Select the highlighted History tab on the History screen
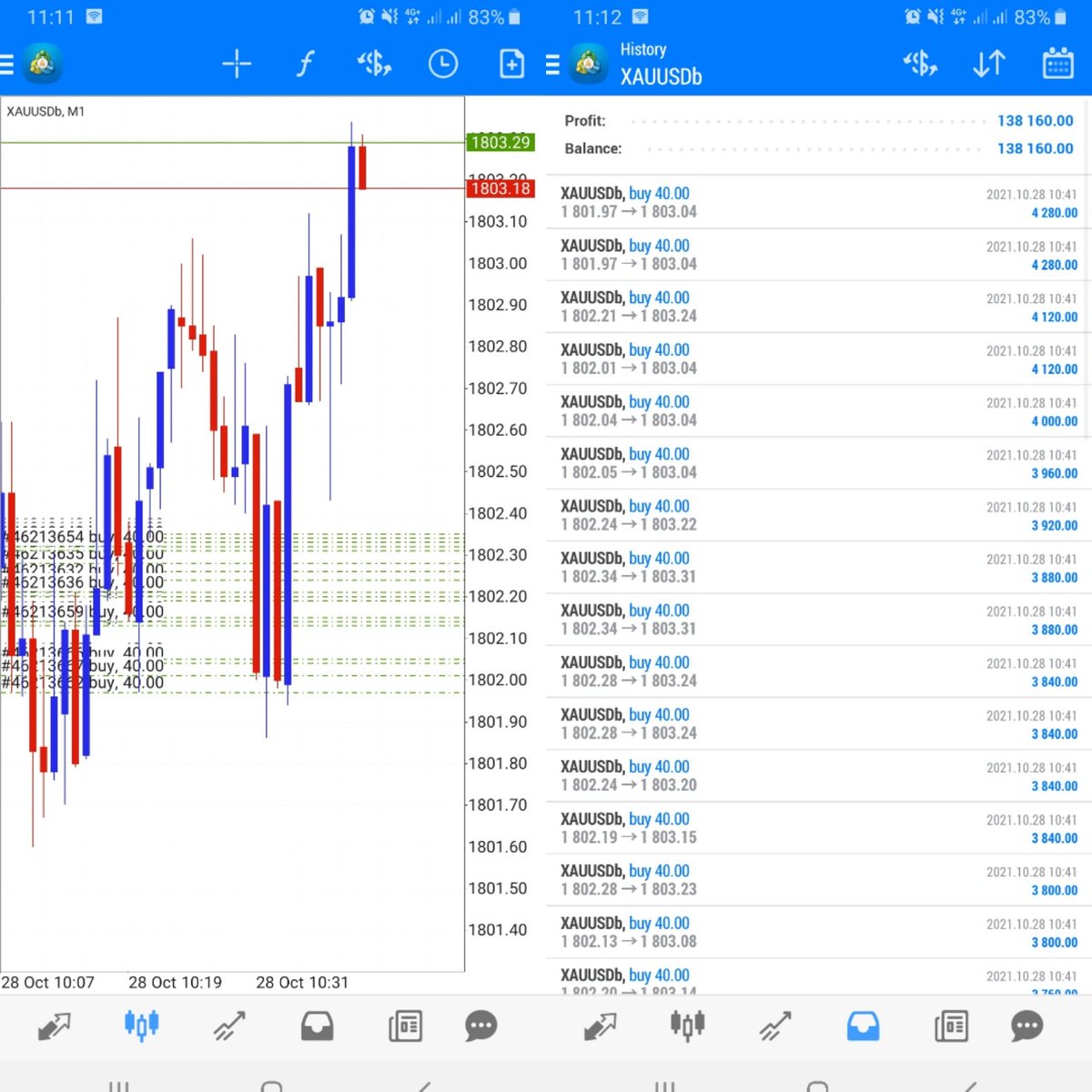1092x1092 pixels. (863, 1026)
